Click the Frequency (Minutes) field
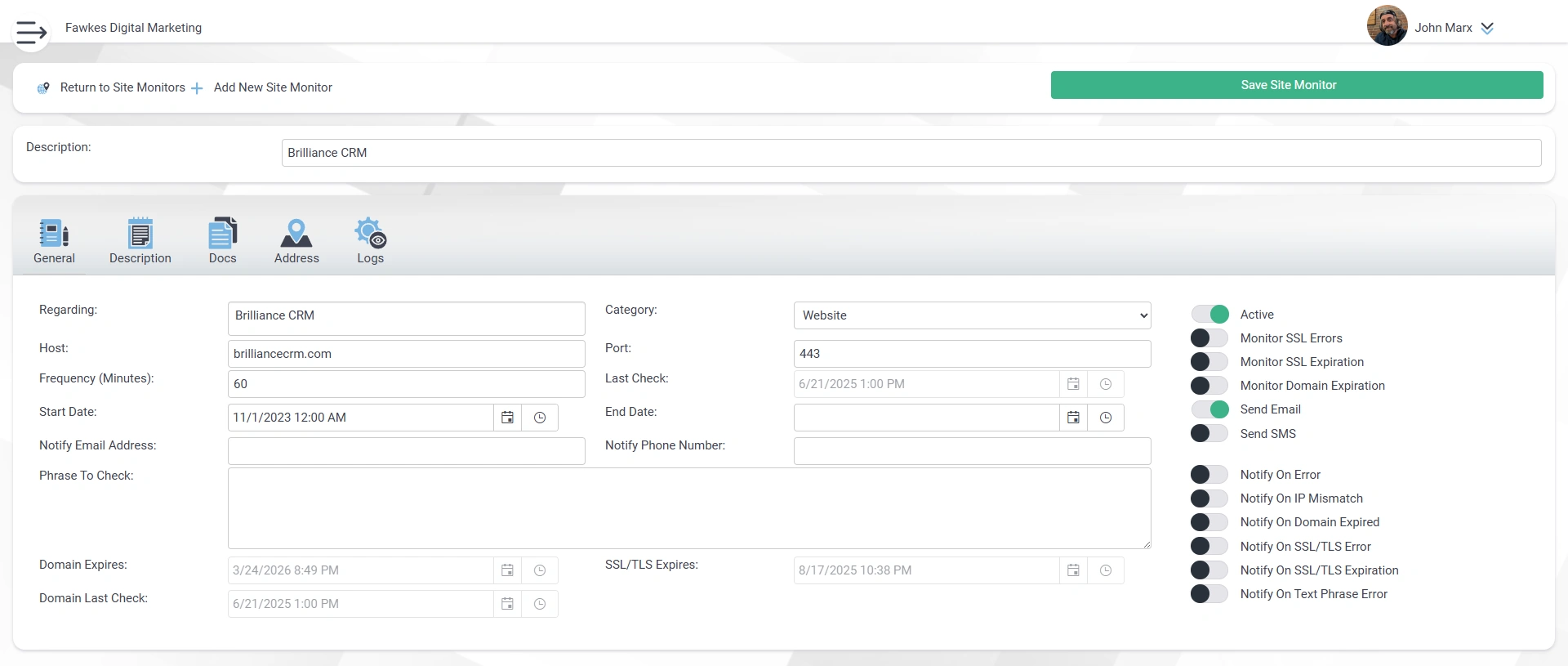Image resolution: width=1568 pixels, height=666 pixels. pos(407,384)
